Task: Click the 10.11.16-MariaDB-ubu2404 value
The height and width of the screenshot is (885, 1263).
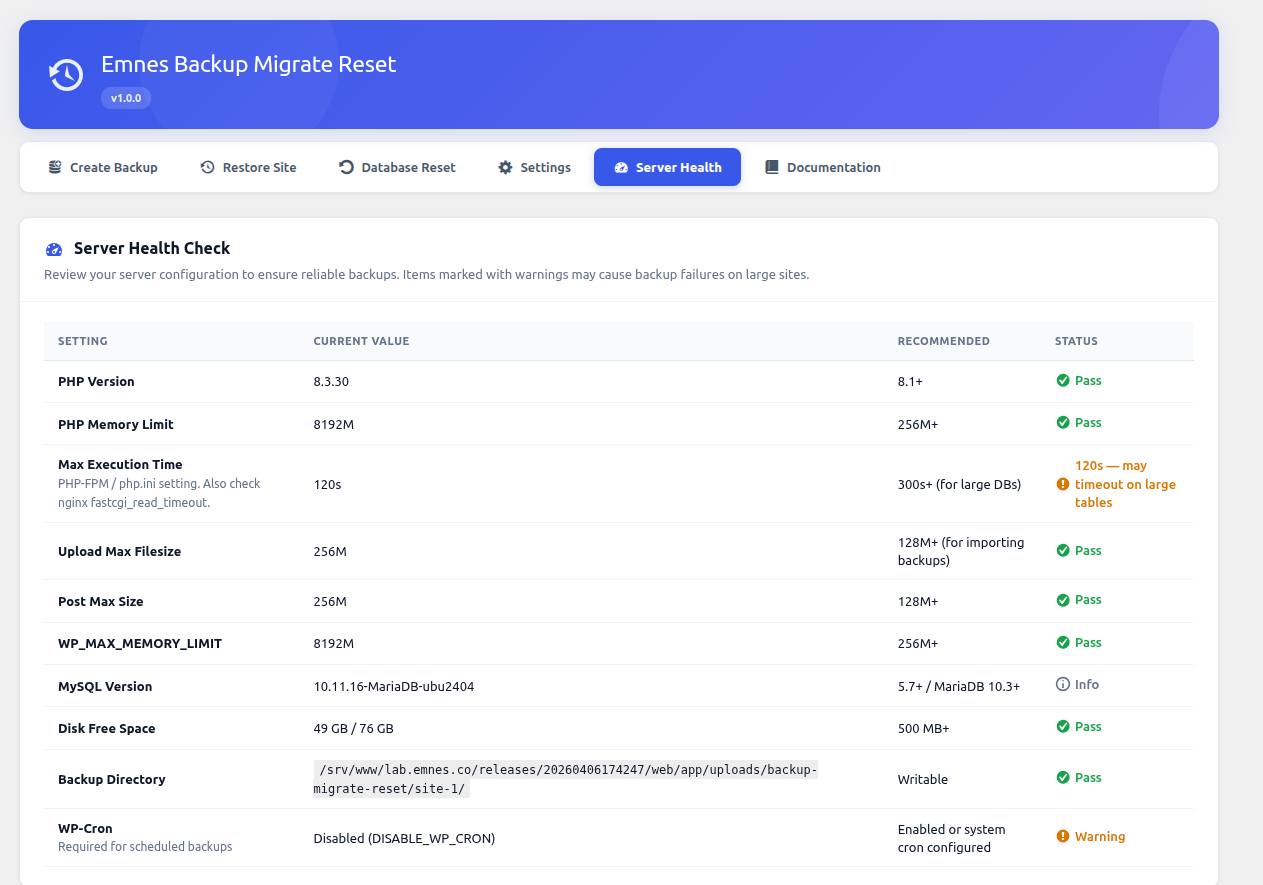Action: [394, 686]
